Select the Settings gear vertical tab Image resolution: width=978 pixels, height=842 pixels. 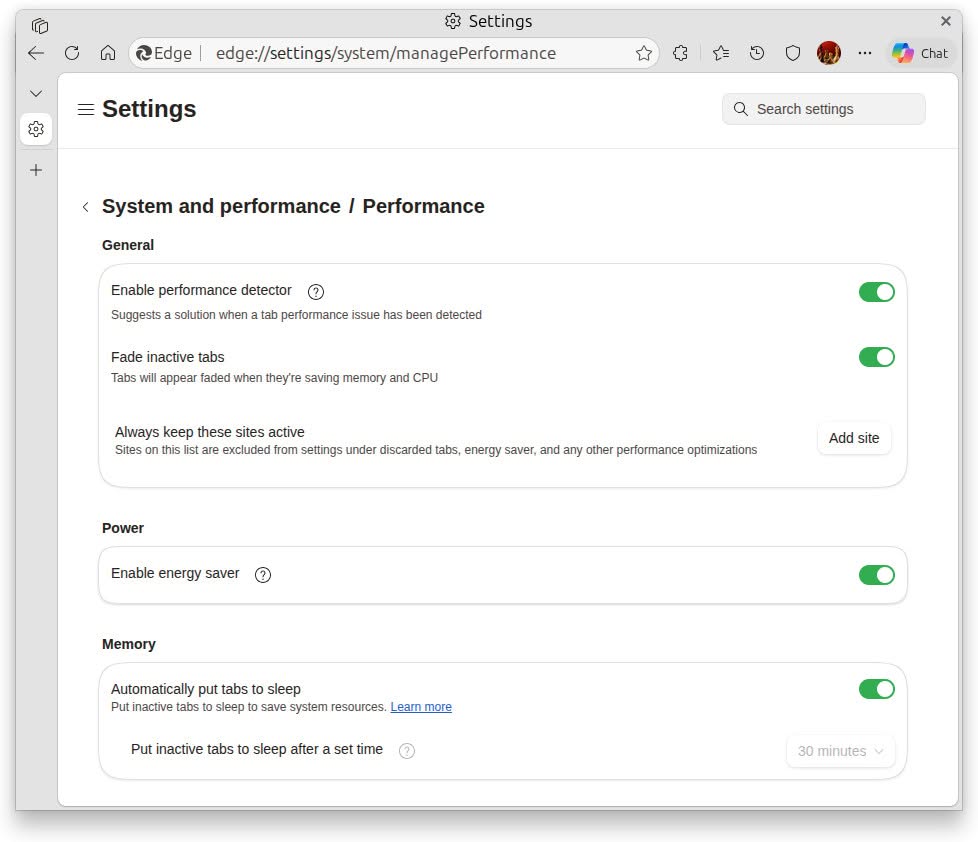[x=36, y=129]
